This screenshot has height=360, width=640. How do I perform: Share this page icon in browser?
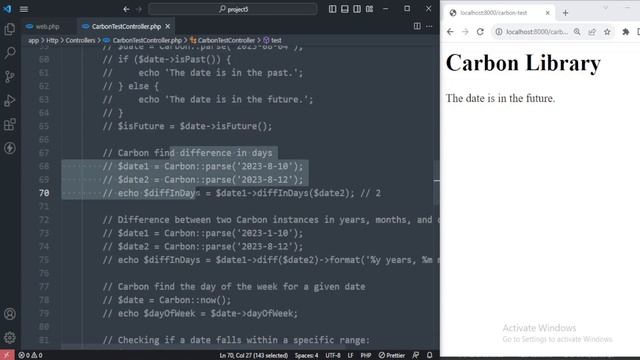click(x=592, y=31)
